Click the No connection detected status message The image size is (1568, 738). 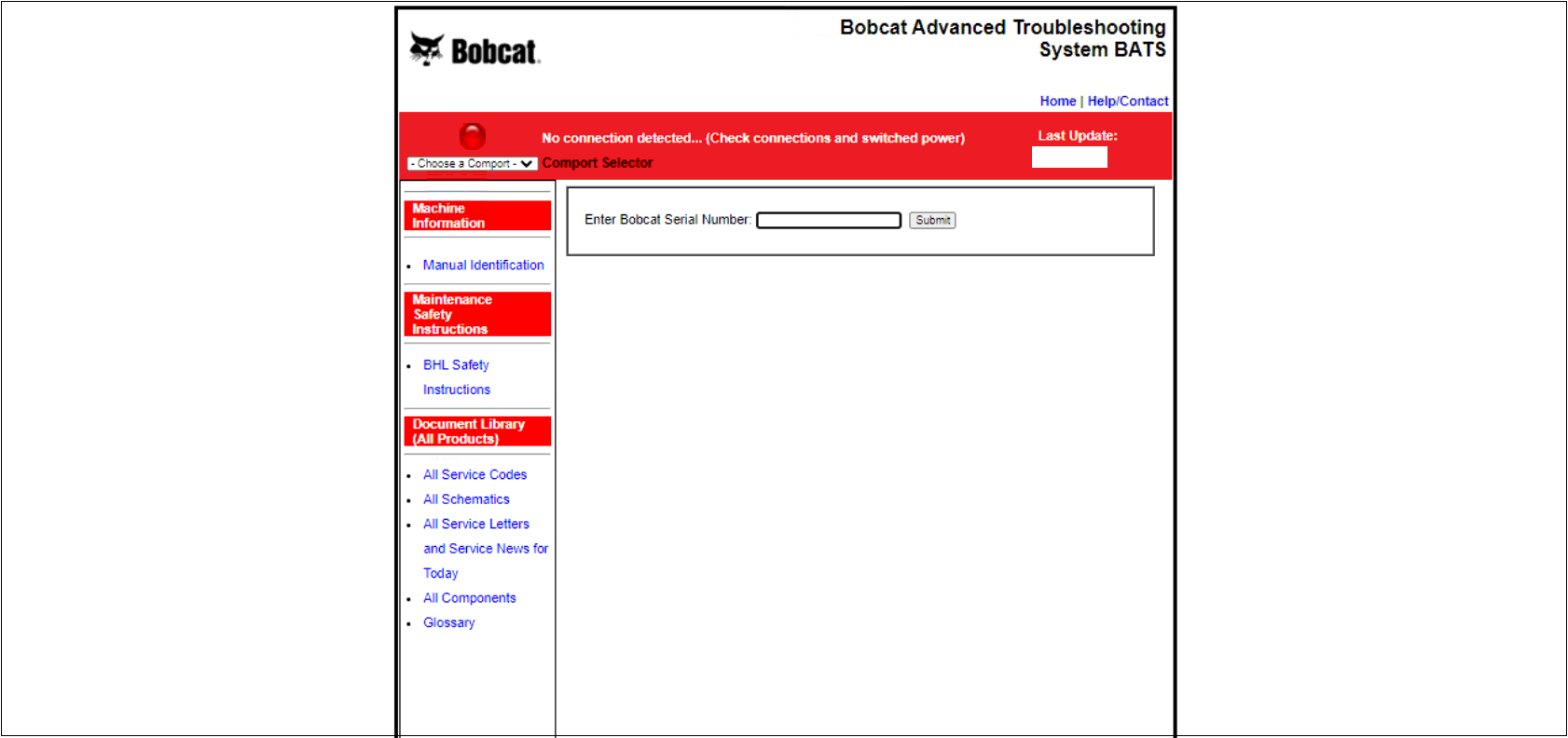(752, 139)
